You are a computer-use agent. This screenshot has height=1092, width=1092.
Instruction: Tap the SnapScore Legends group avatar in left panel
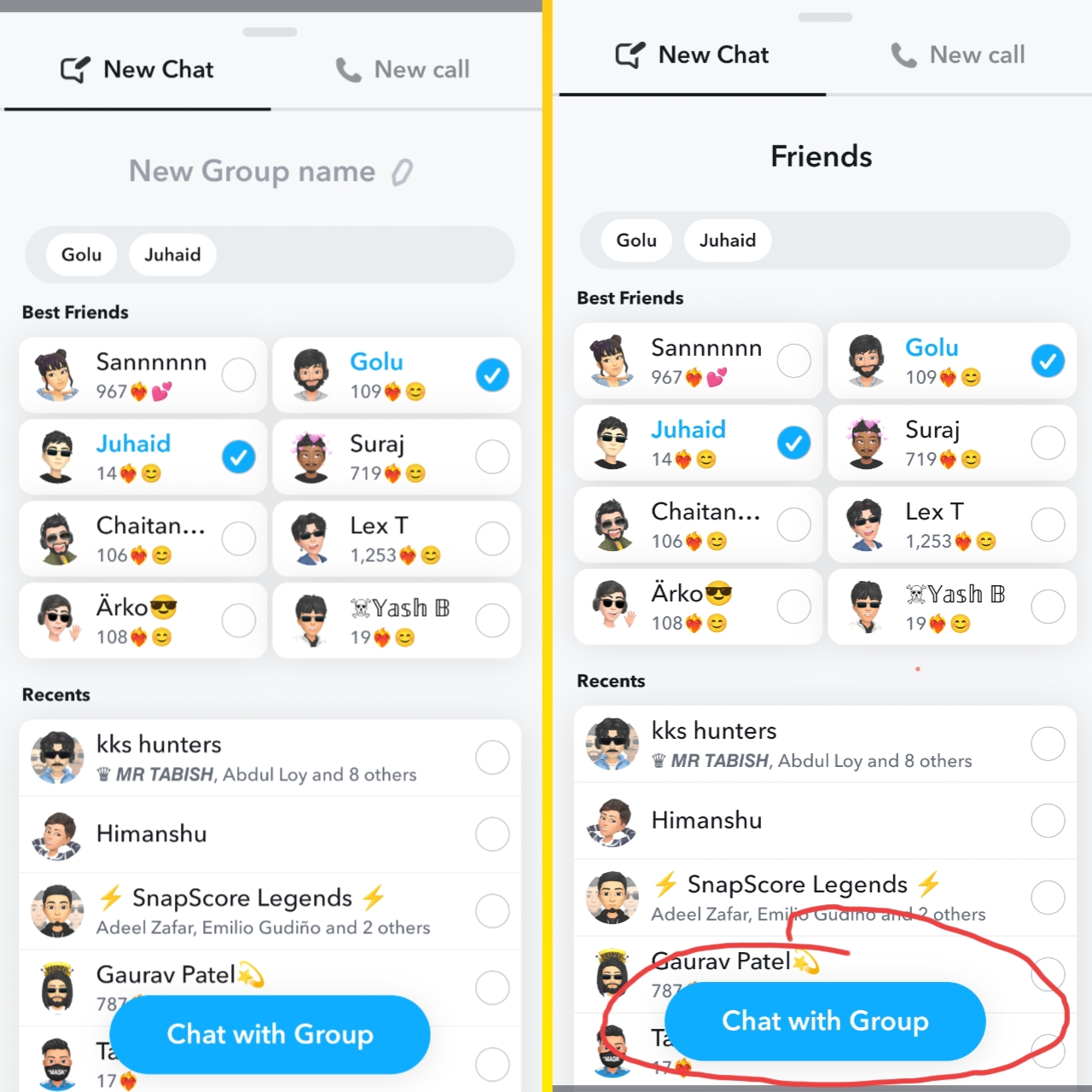tap(57, 911)
